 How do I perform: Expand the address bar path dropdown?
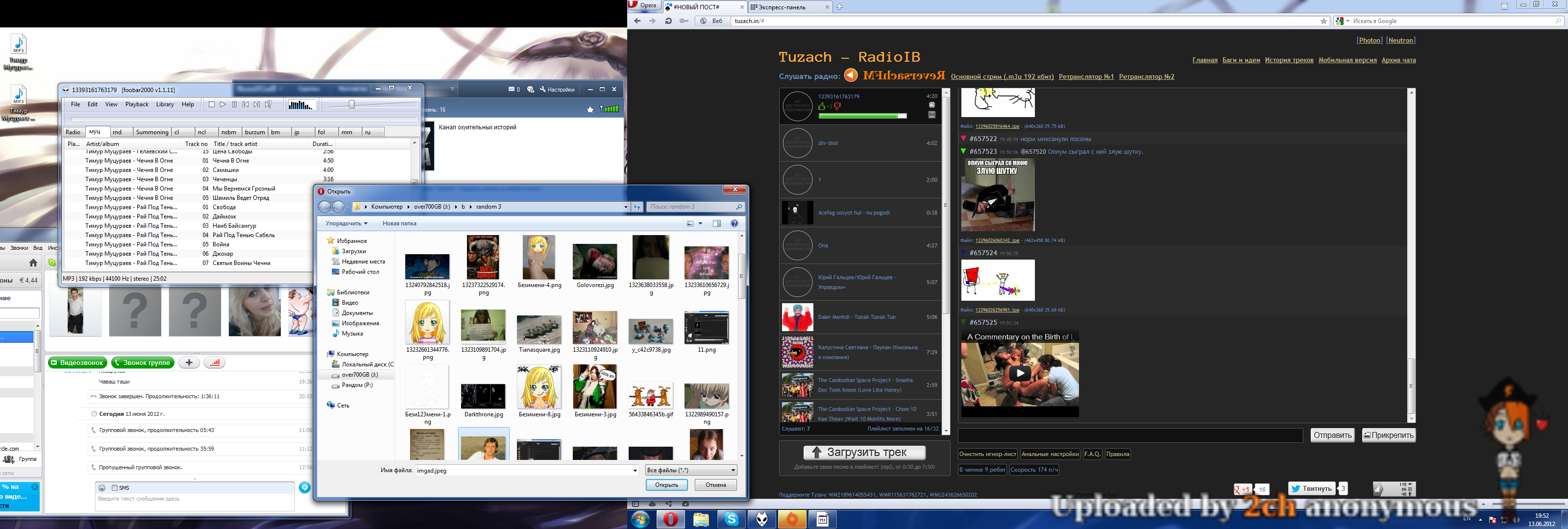tap(625, 207)
